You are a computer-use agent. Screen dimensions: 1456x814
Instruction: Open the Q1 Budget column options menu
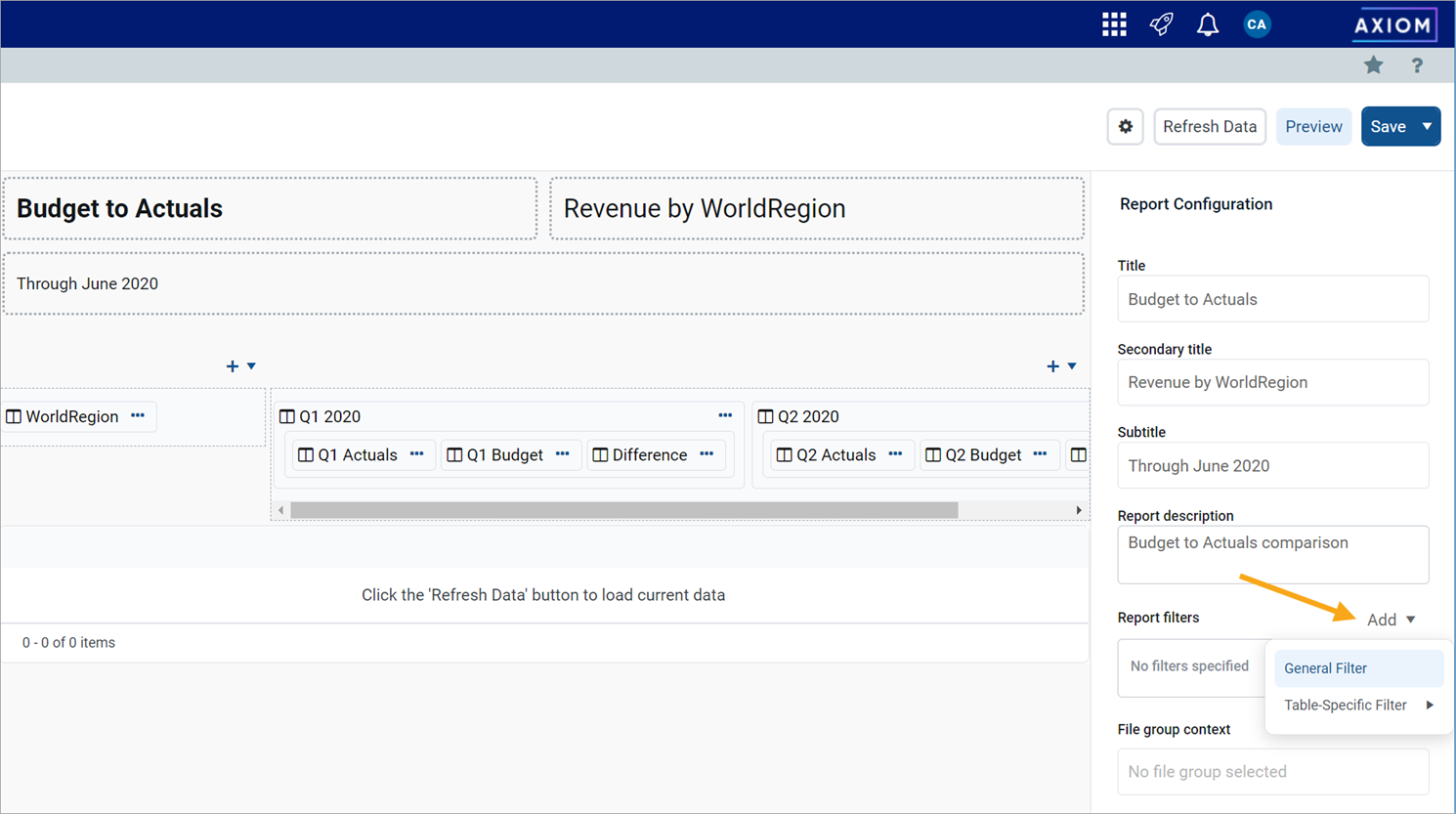[x=563, y=454]
